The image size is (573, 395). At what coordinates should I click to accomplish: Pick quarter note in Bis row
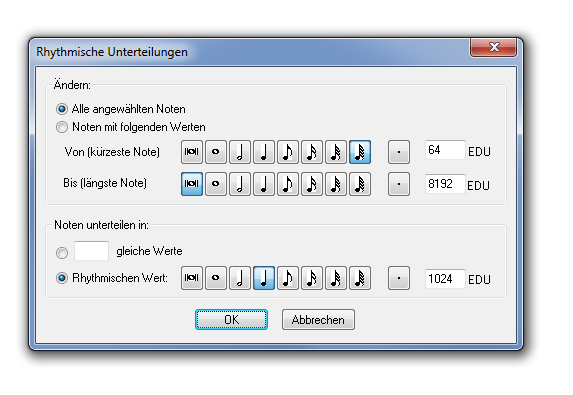pyautogui.click(x=264, y=184)
